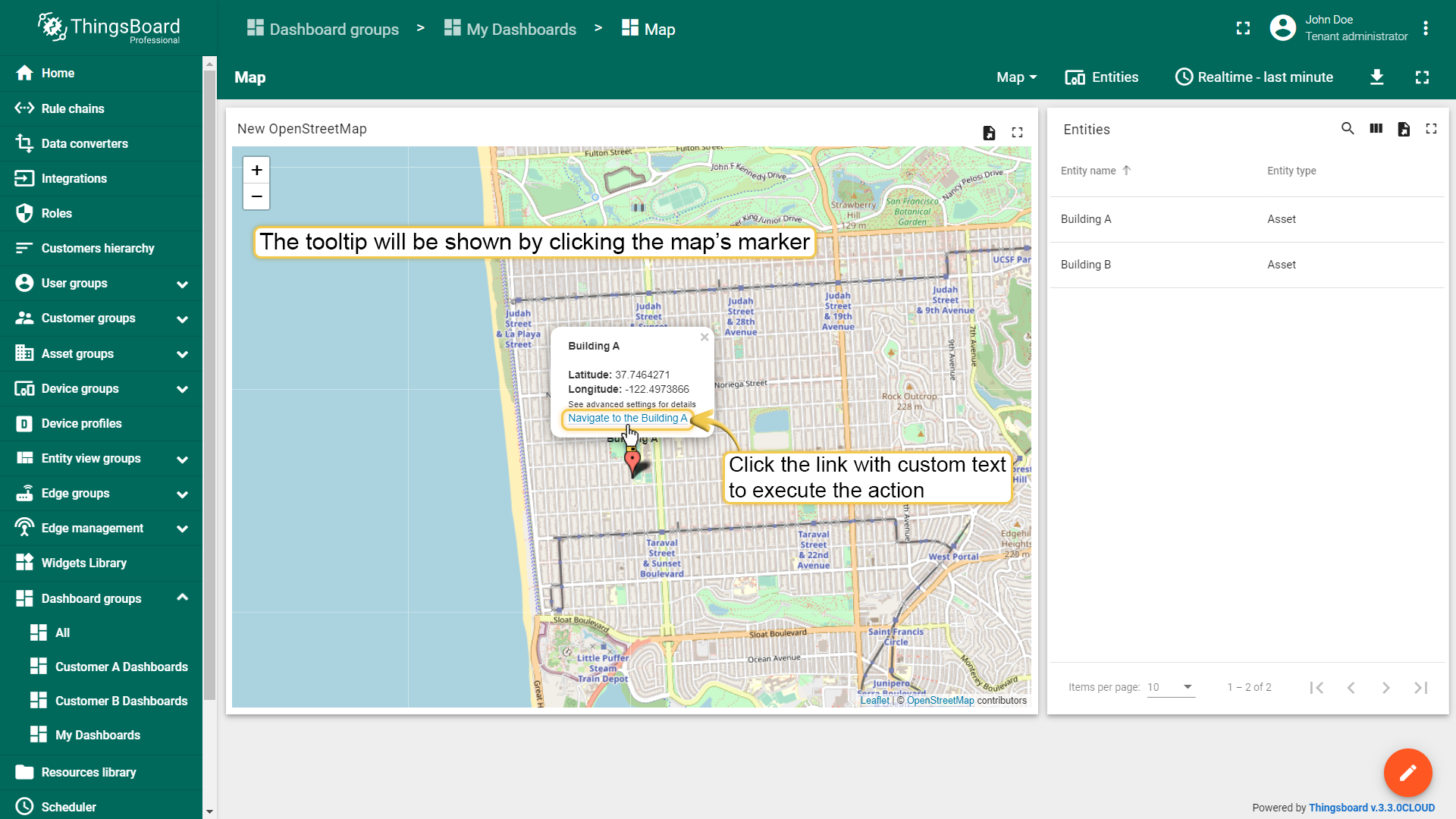Go to previous page of entities

click(1351, 688)
